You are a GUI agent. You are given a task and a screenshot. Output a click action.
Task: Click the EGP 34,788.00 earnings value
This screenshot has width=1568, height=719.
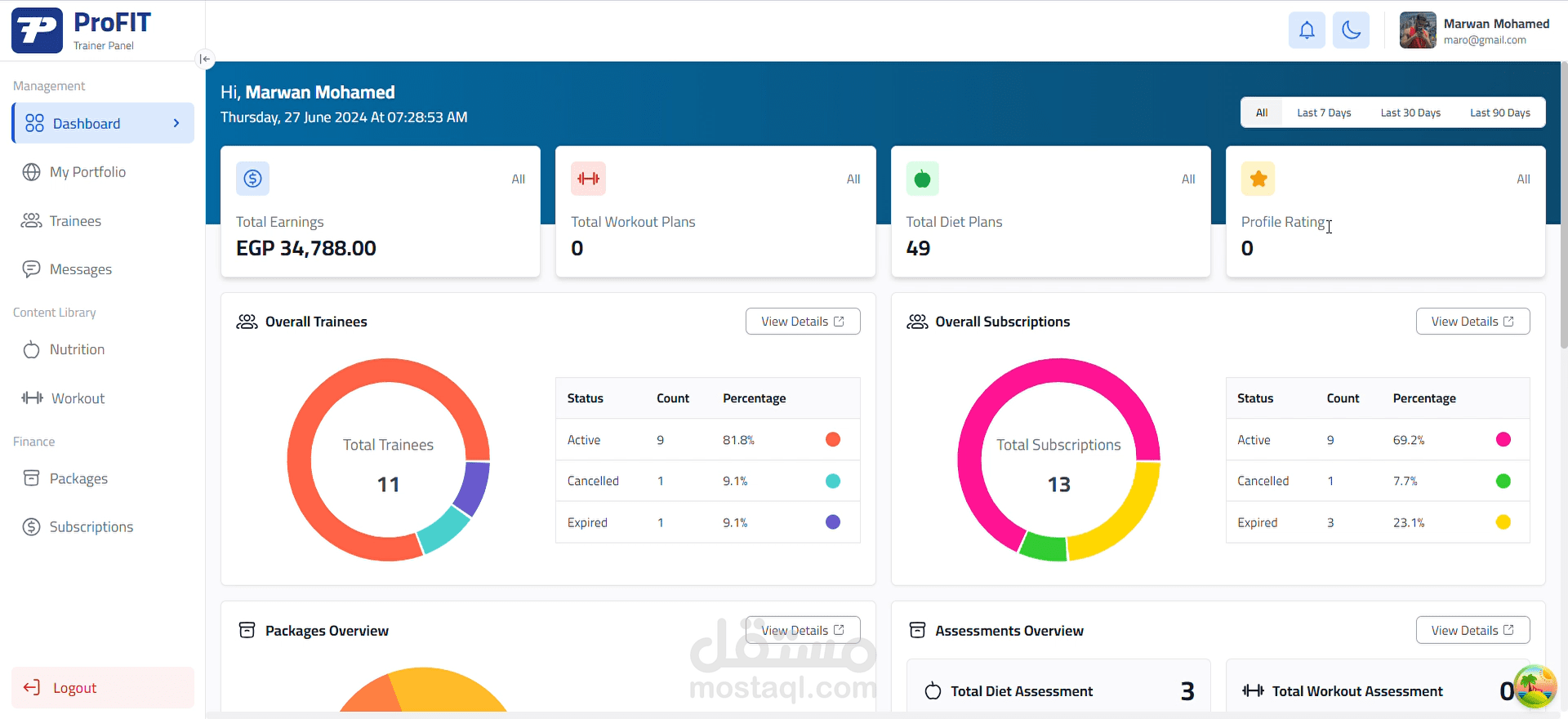[x=306, y=248]
